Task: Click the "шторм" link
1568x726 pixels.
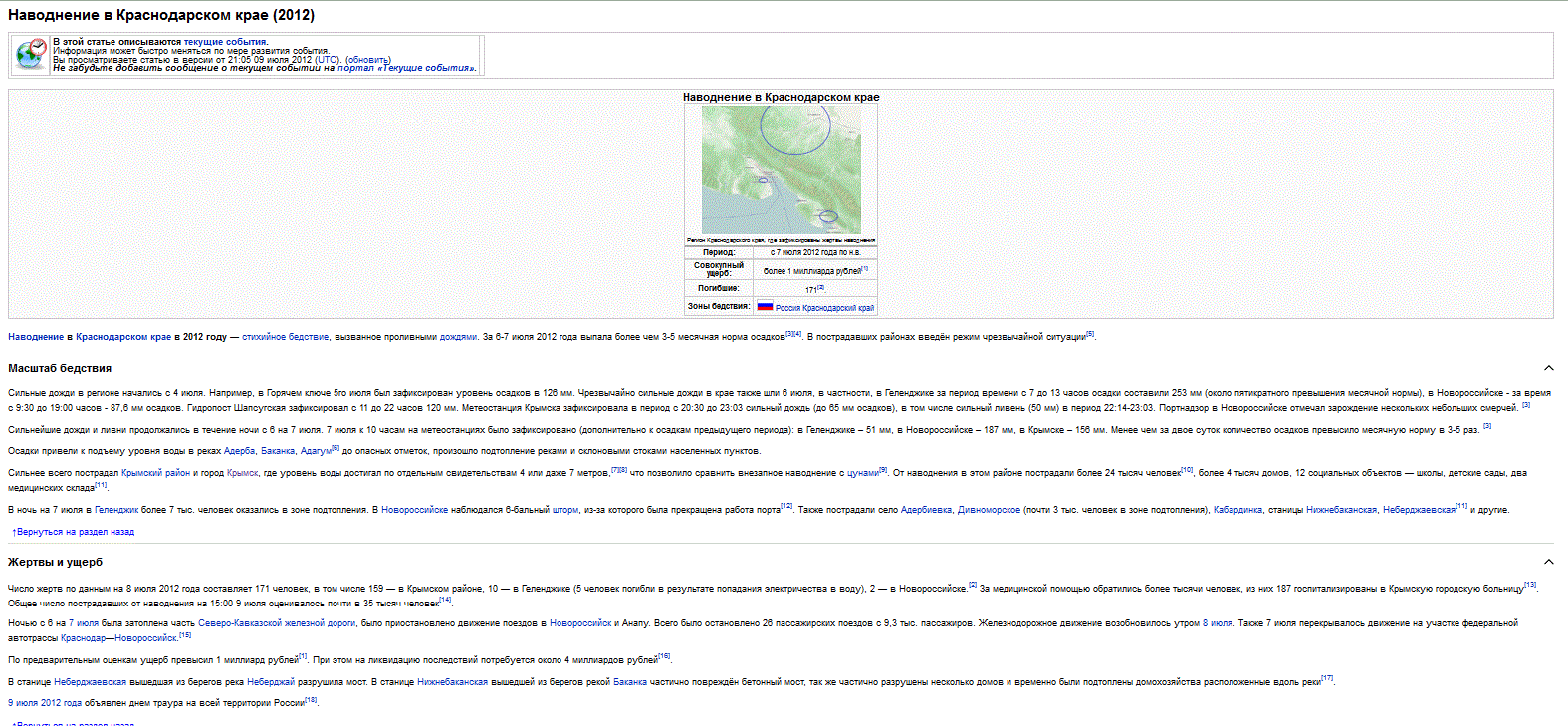Action: (x=564, y=510)
